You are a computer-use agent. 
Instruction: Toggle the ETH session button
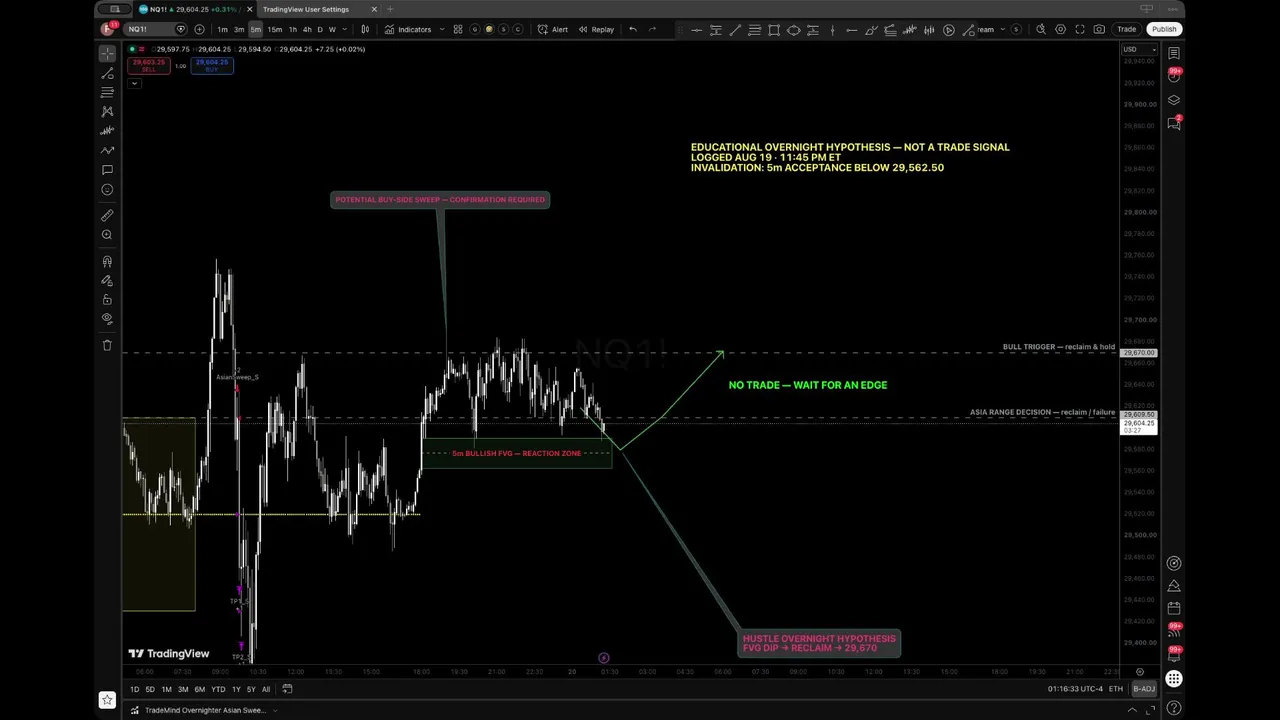click(x=1115, y=689)
